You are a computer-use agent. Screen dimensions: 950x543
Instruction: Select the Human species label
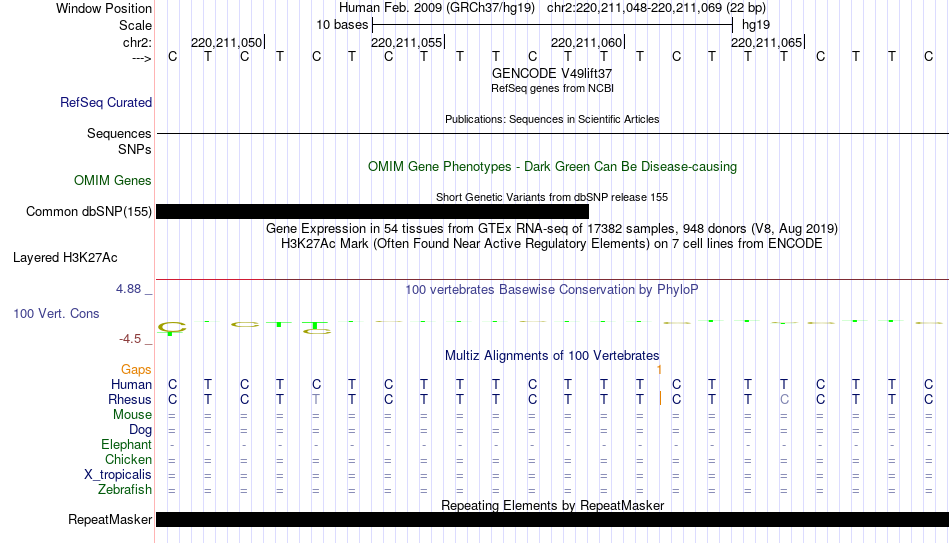(131, 385)
